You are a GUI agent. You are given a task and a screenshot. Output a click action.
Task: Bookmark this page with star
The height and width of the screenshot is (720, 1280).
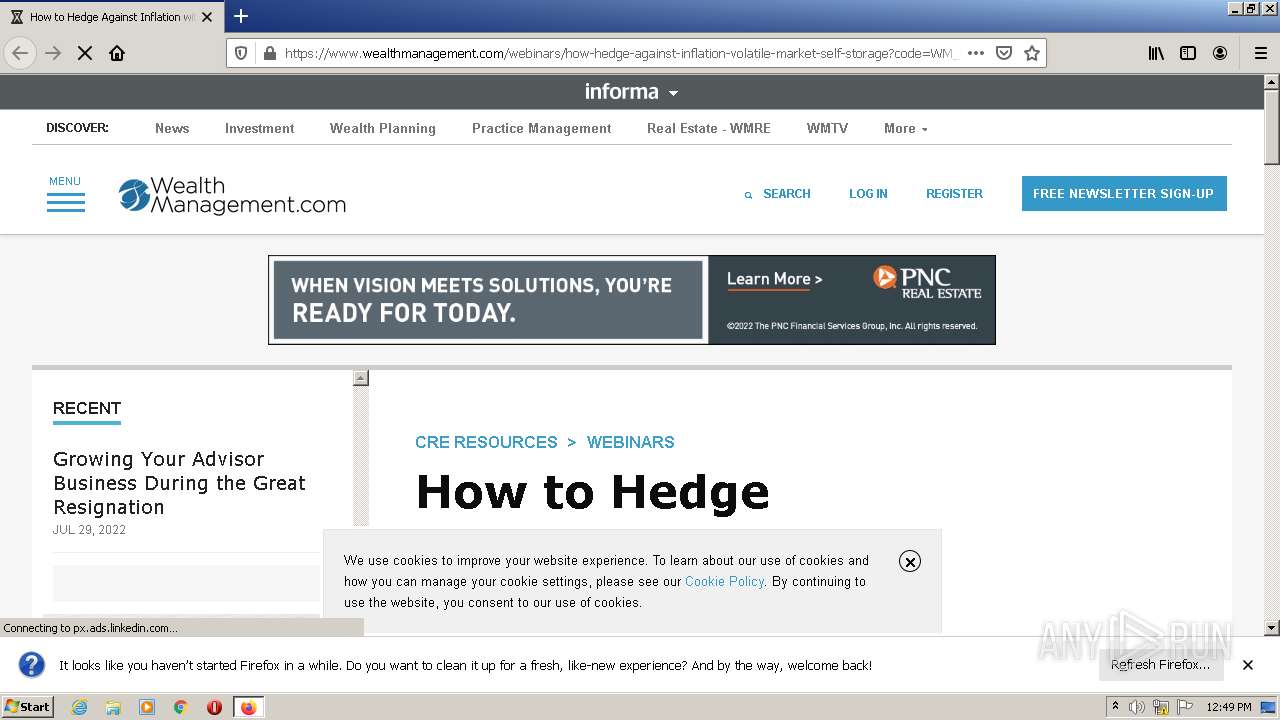(x=1032, y=53)
